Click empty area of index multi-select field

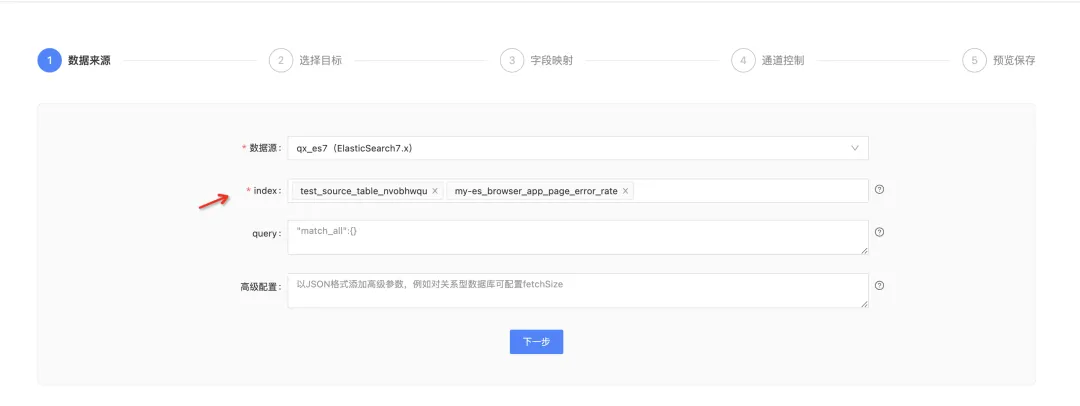(x=751, y=191)
